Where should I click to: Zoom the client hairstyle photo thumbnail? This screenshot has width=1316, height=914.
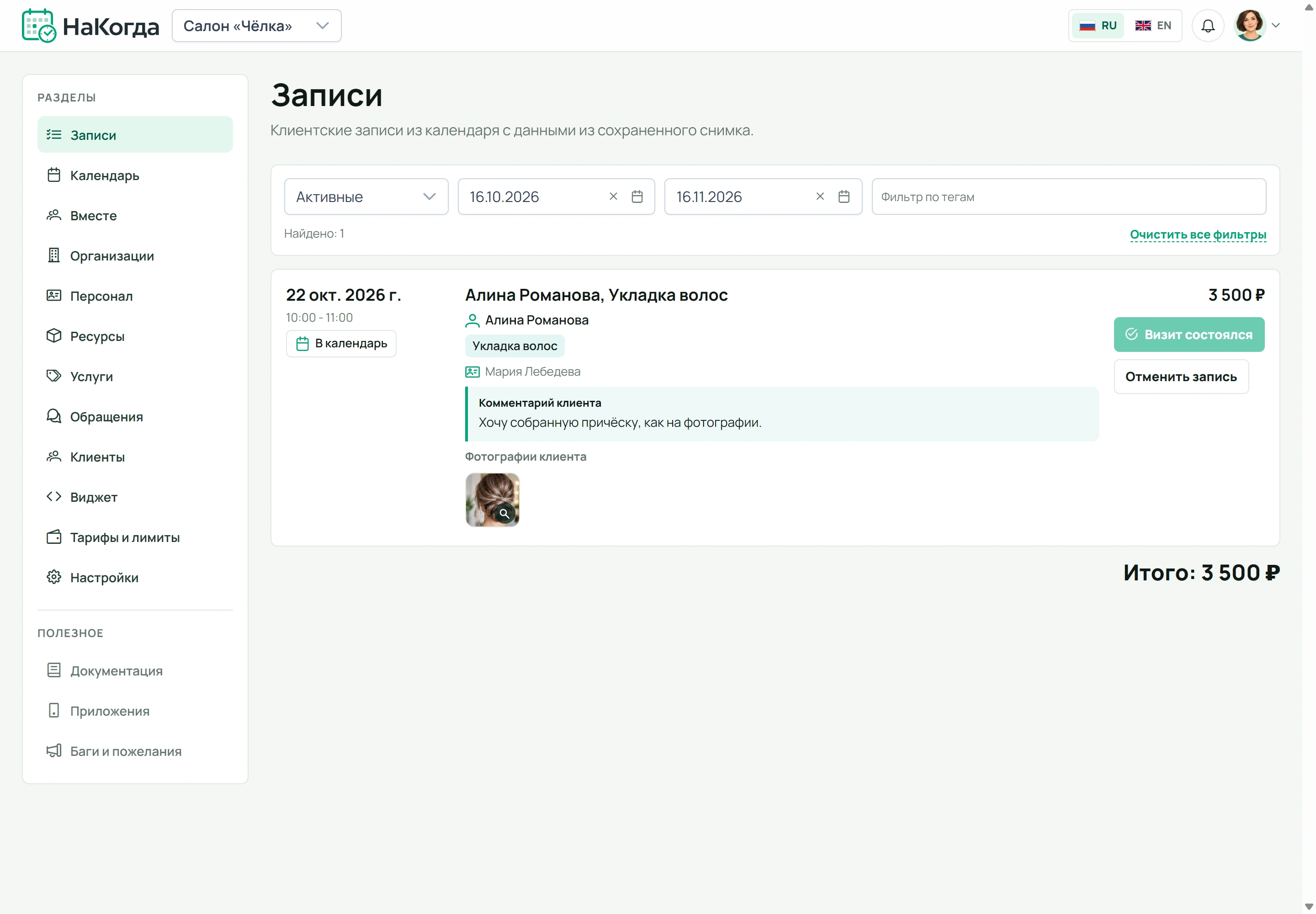click(493, 500)
